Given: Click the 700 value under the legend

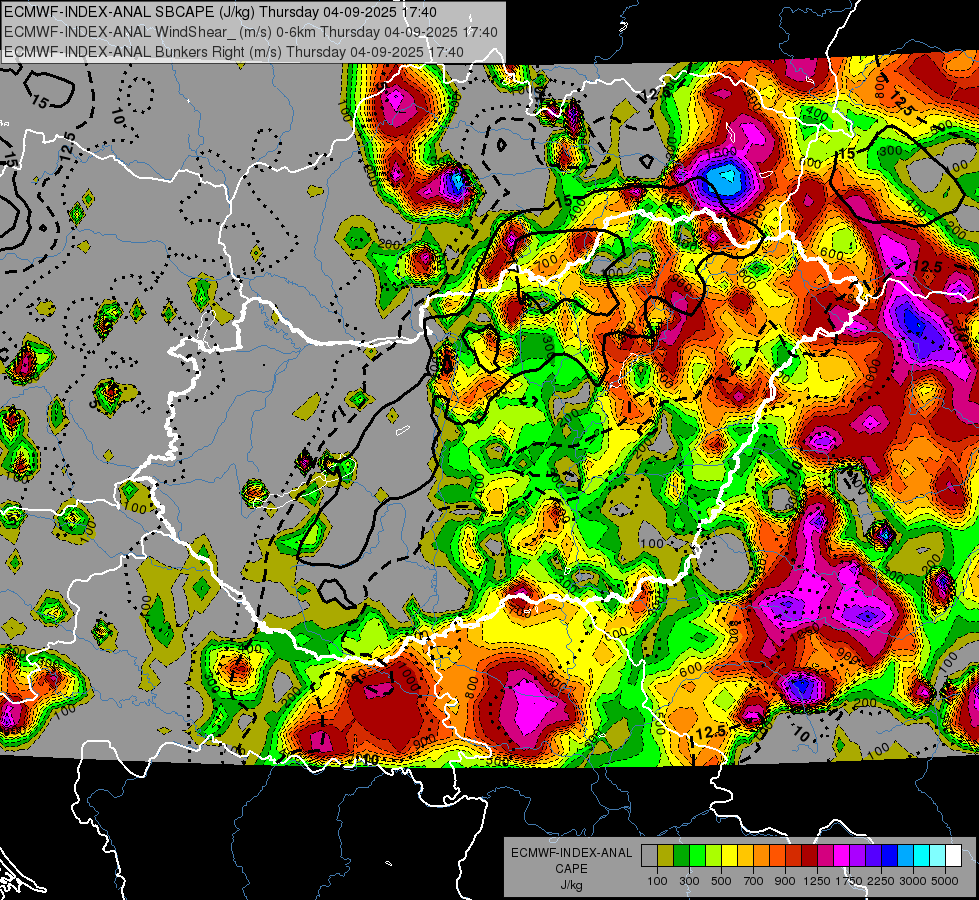Looking at the screenshot, I should 754,881.
